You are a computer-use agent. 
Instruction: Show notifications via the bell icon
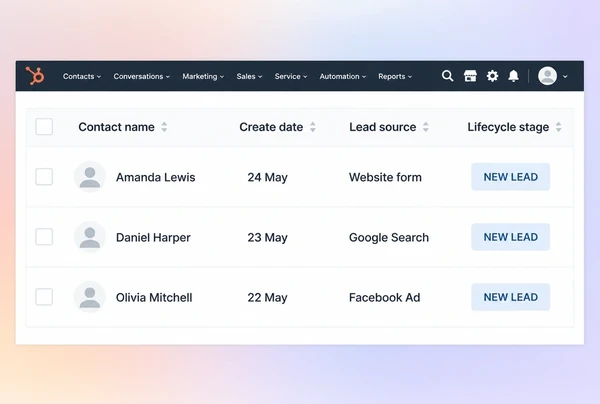click(x=514, y=76)
